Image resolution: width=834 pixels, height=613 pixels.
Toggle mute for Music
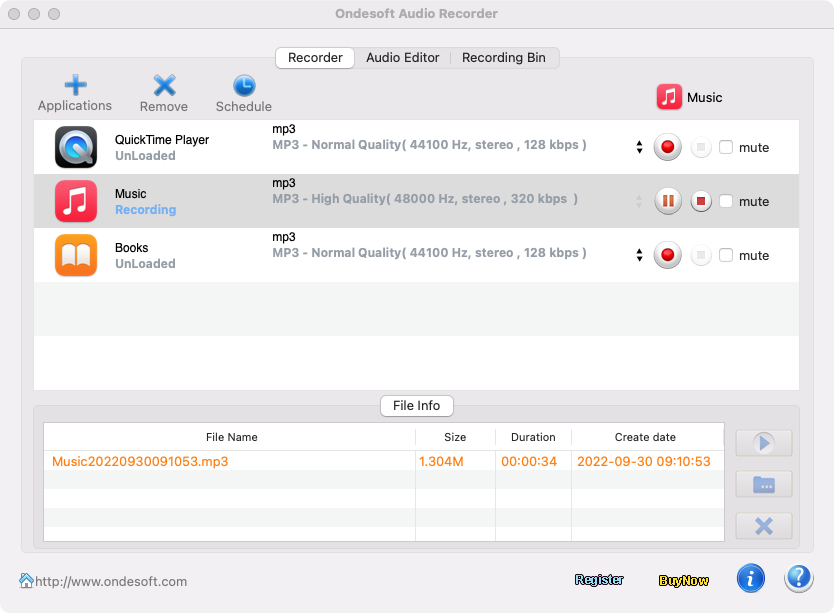(725, 201)
